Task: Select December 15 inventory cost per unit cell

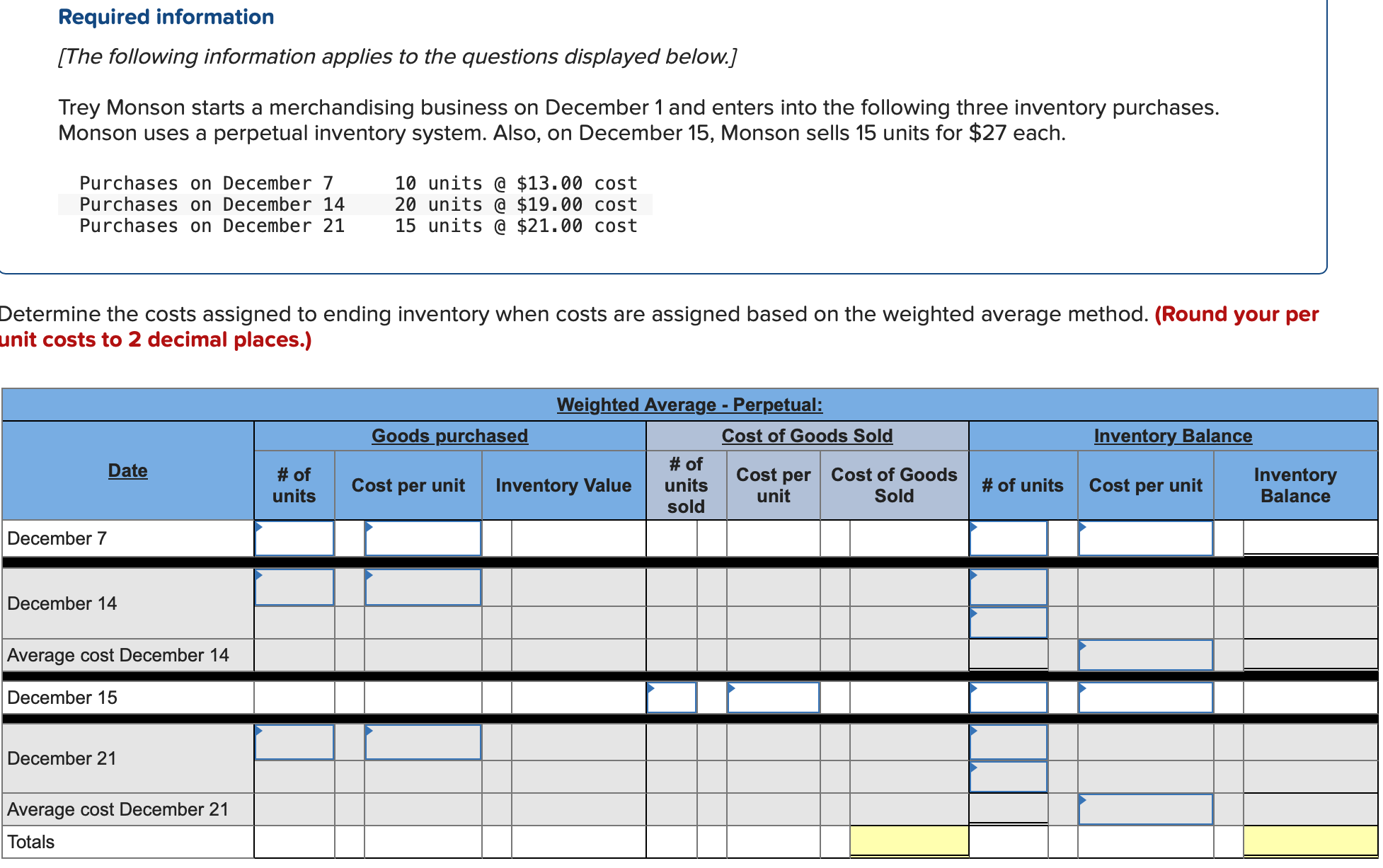Action: pos(1145,698)
